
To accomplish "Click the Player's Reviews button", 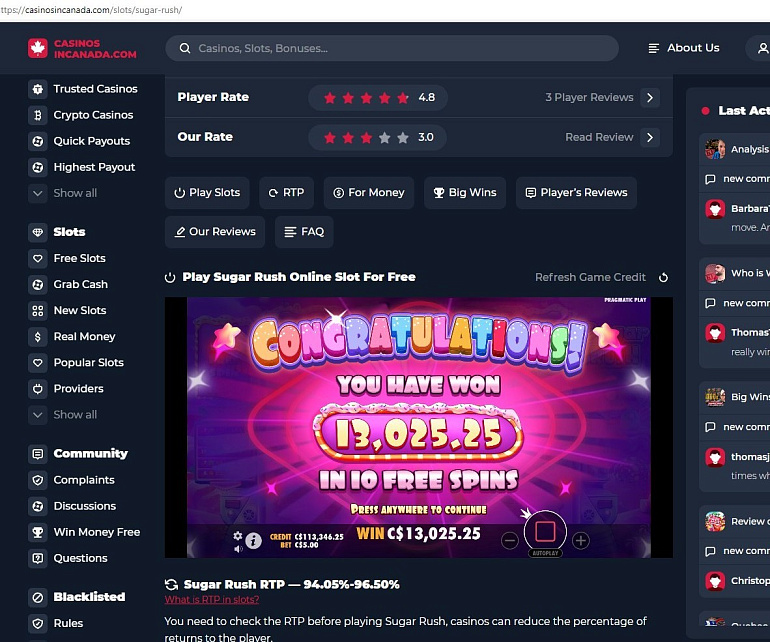I will pyautogui.click(x=577, y=193).
